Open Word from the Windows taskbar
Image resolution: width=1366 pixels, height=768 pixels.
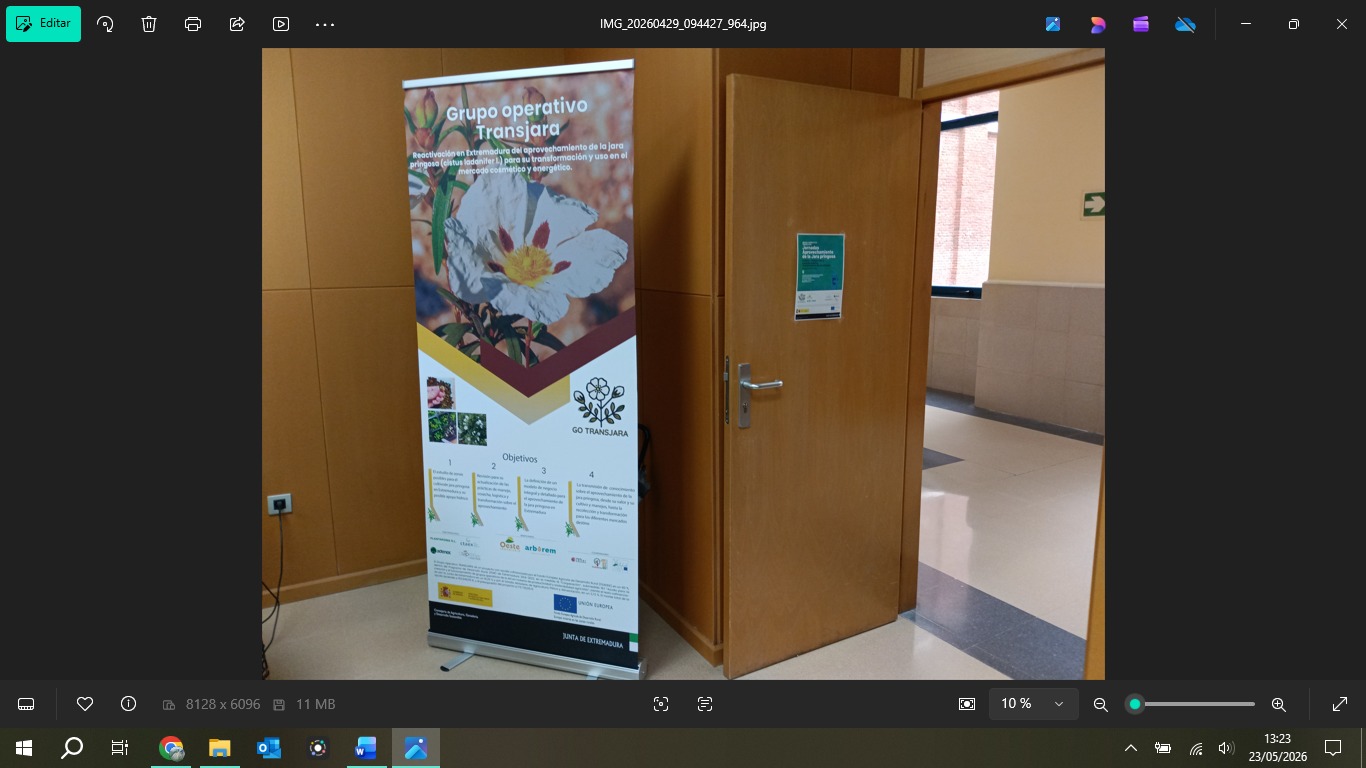click(366, 748)
